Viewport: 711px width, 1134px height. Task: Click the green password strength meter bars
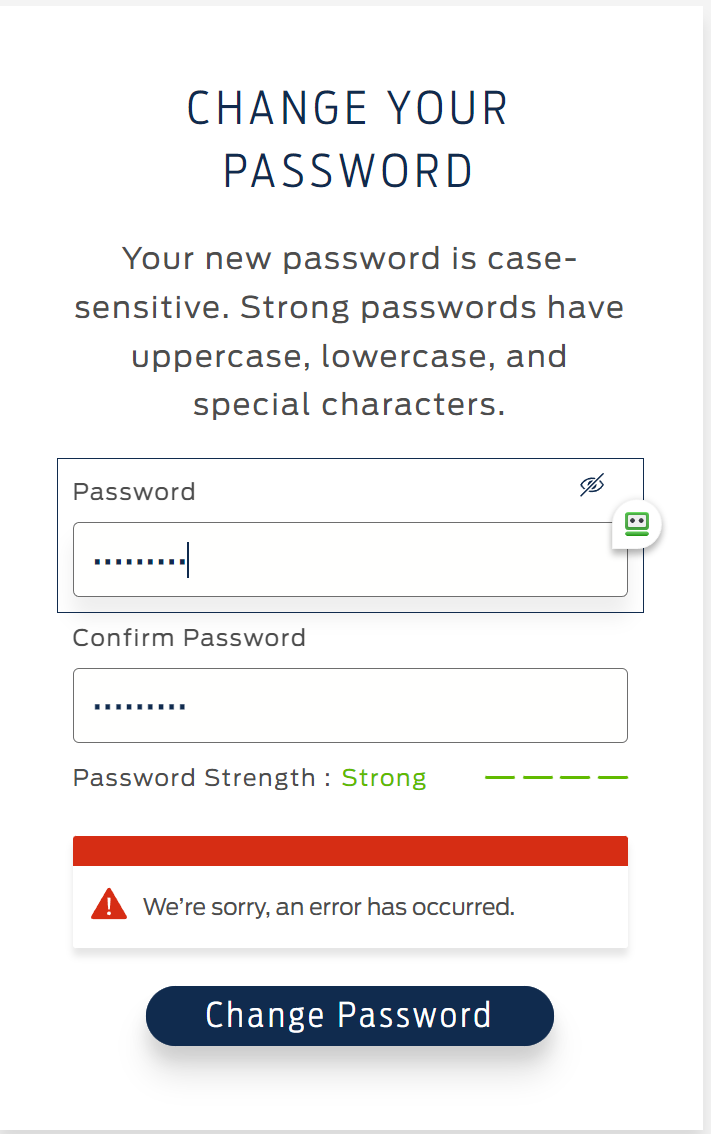[x=557, y=775]
